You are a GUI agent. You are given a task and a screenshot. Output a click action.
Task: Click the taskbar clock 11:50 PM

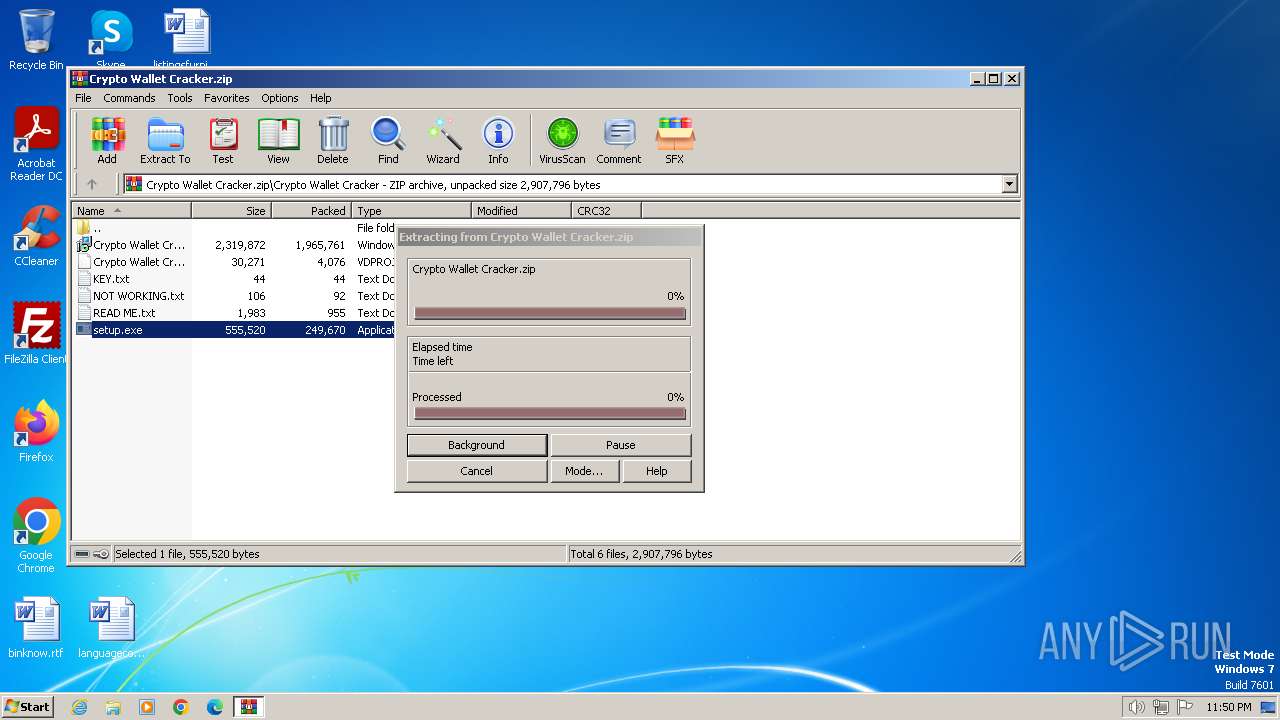1228,707
